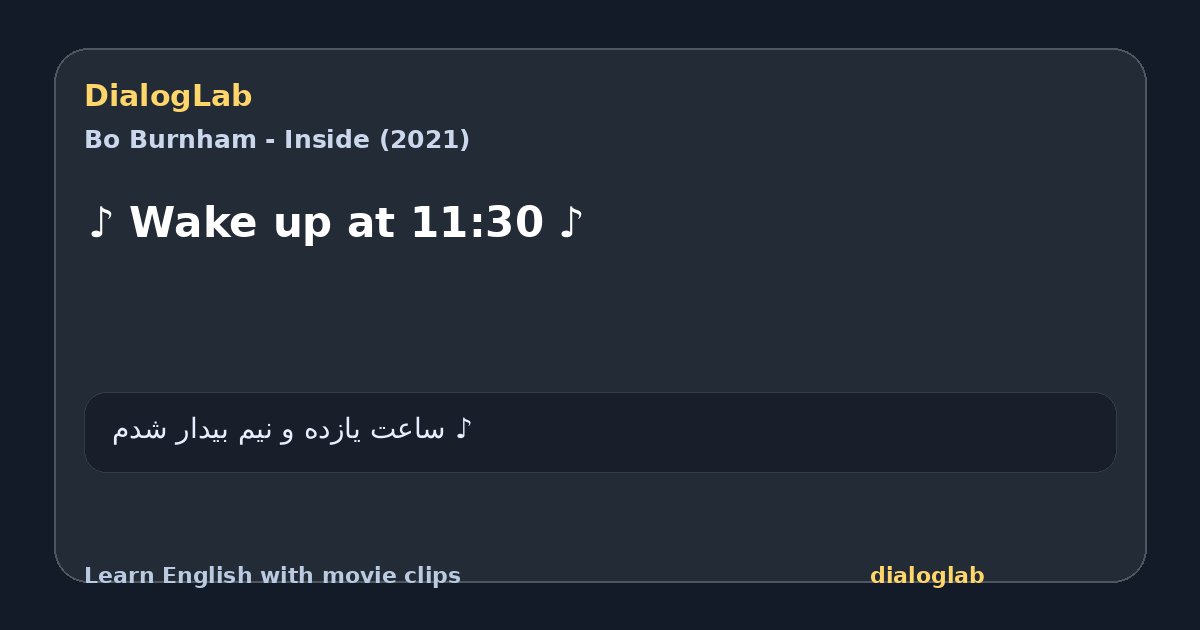The width and height of the screenshot is (1200, 630).
Task: Select the time '11:30' in subtitle
Action: point(477,222)
